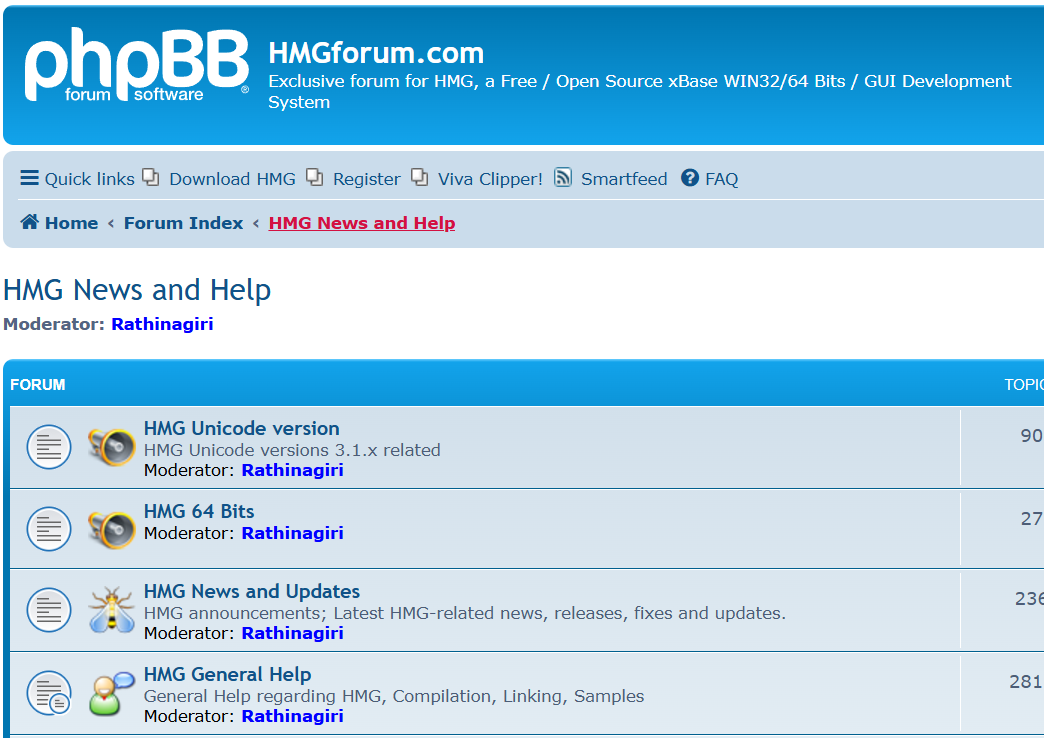Click 'HMG announcements; Latest HMG-related news' description
1044x738 pixels.
coord(465,613)
